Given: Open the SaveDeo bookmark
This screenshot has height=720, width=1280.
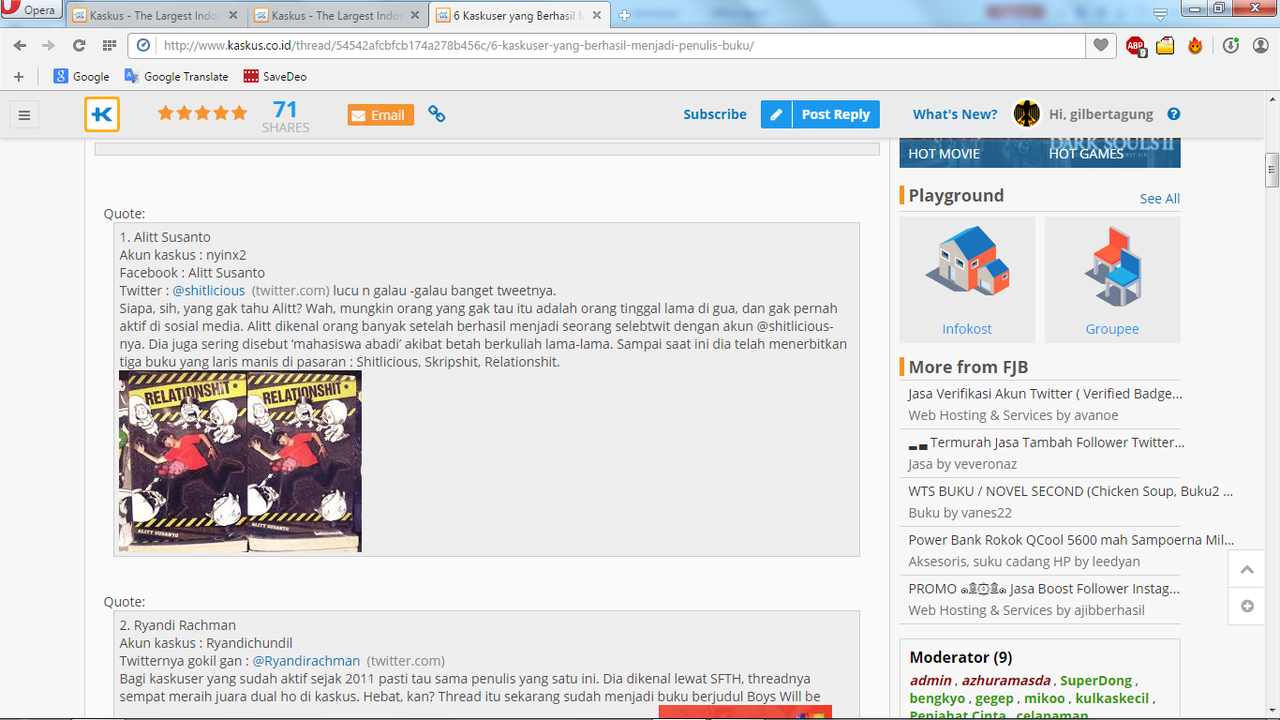Looking at the screenshot, I should point(275,76).
